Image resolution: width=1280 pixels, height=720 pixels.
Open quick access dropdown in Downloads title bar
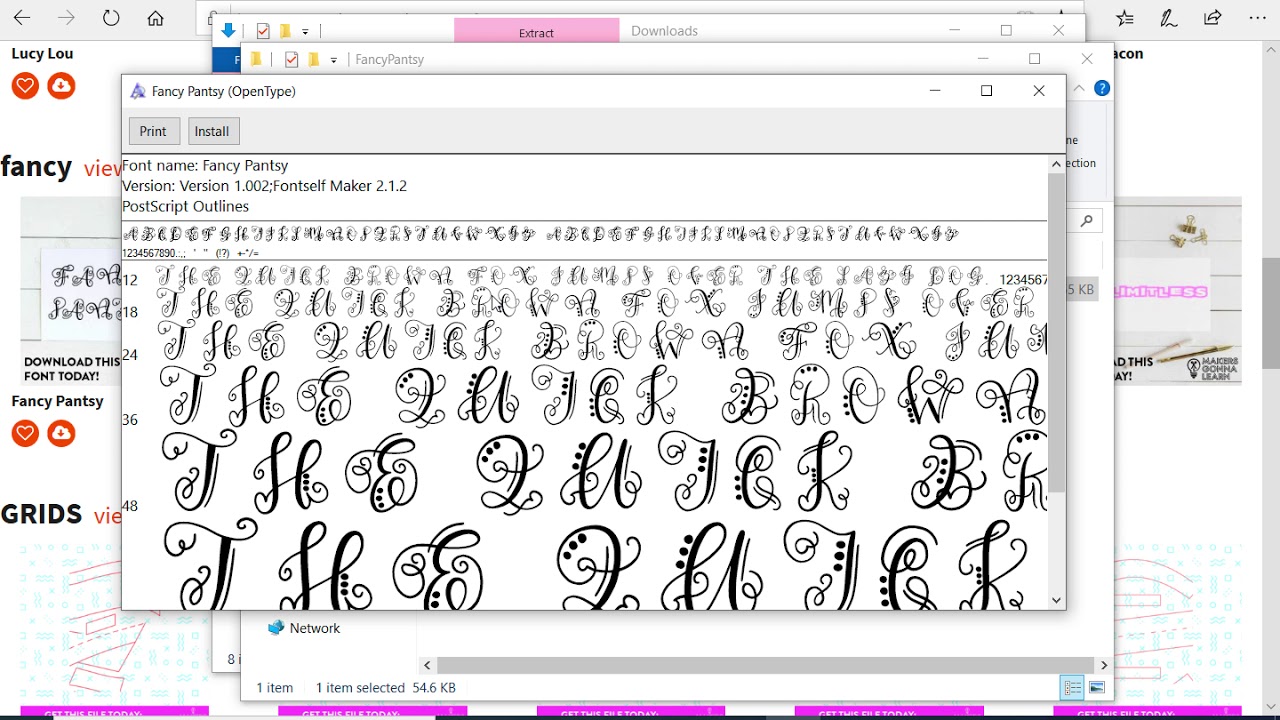[305, 32]
